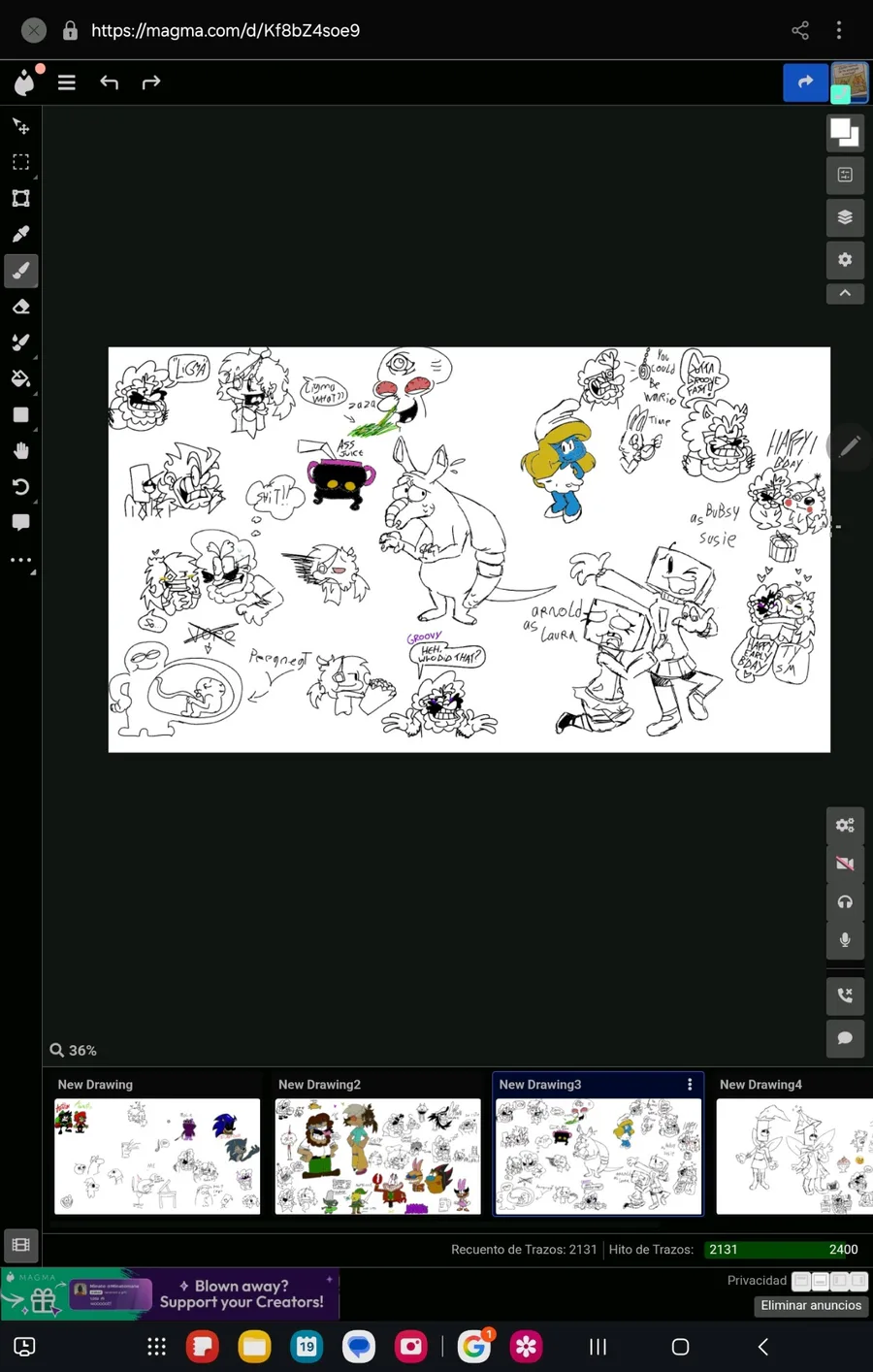Image resolution: width=873 pixels, height=1372 pixels.
Task: Open the Google app in taskbar
Action: (x=473, y=1347)
